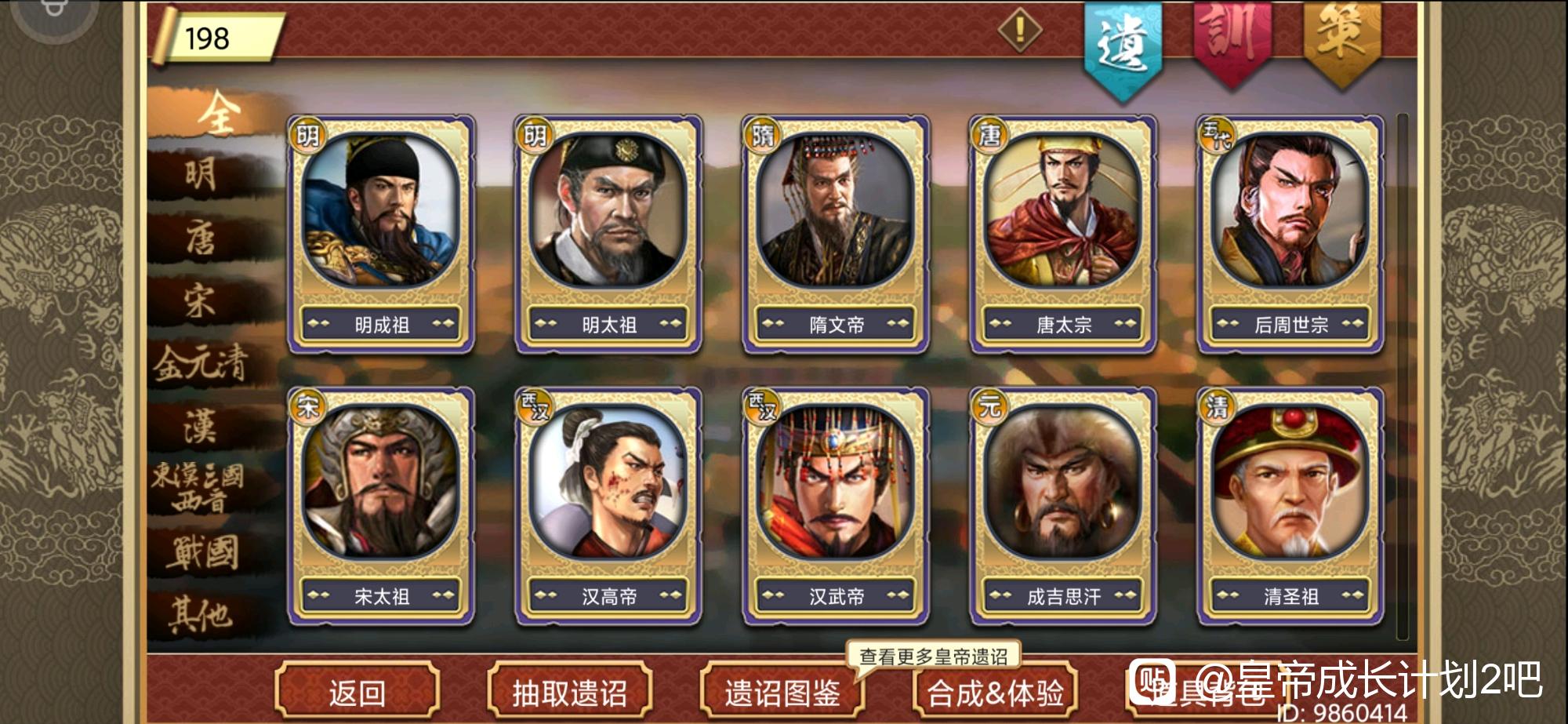Viewport: 1568px width, 724px height.
Task: Filter by the 金元清 dynasty tab
Action: (201, 363)
